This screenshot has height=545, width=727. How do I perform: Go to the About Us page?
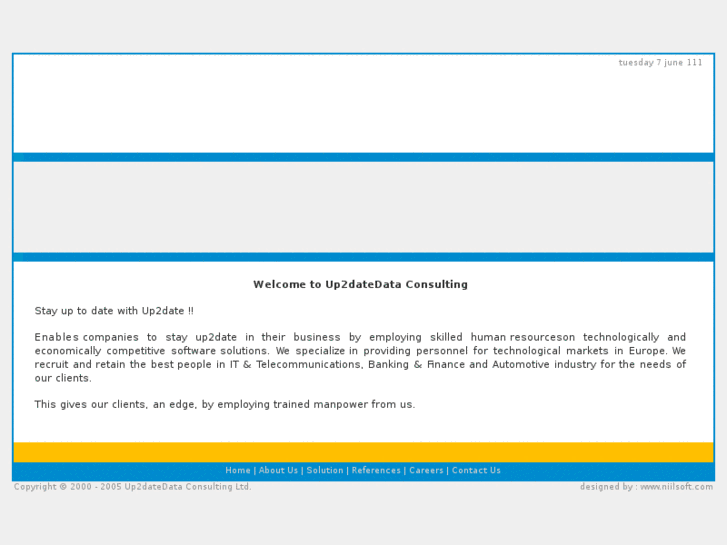point(278,470)
